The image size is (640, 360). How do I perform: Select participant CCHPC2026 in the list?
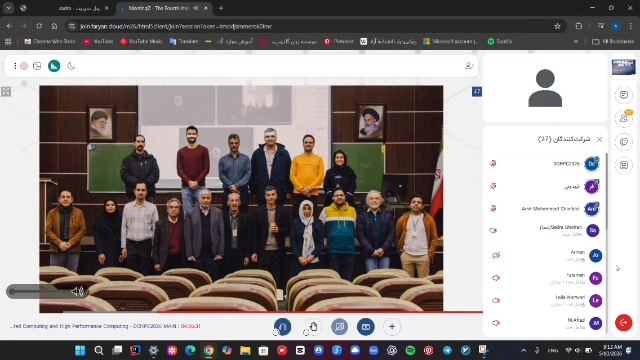546,164
